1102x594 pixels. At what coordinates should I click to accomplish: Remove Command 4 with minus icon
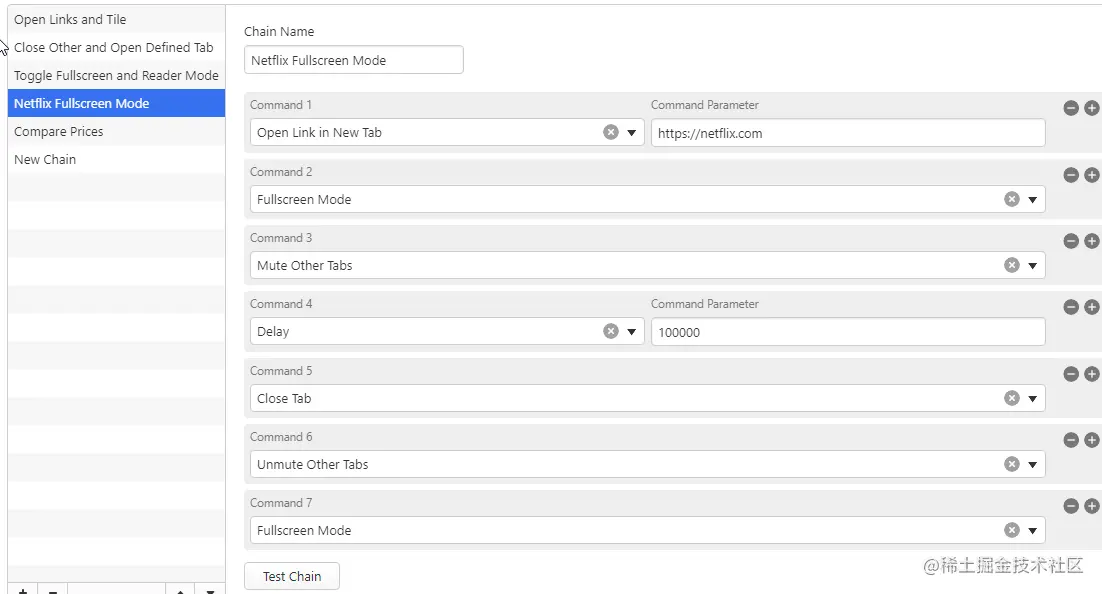click(x=1070, y=307)
